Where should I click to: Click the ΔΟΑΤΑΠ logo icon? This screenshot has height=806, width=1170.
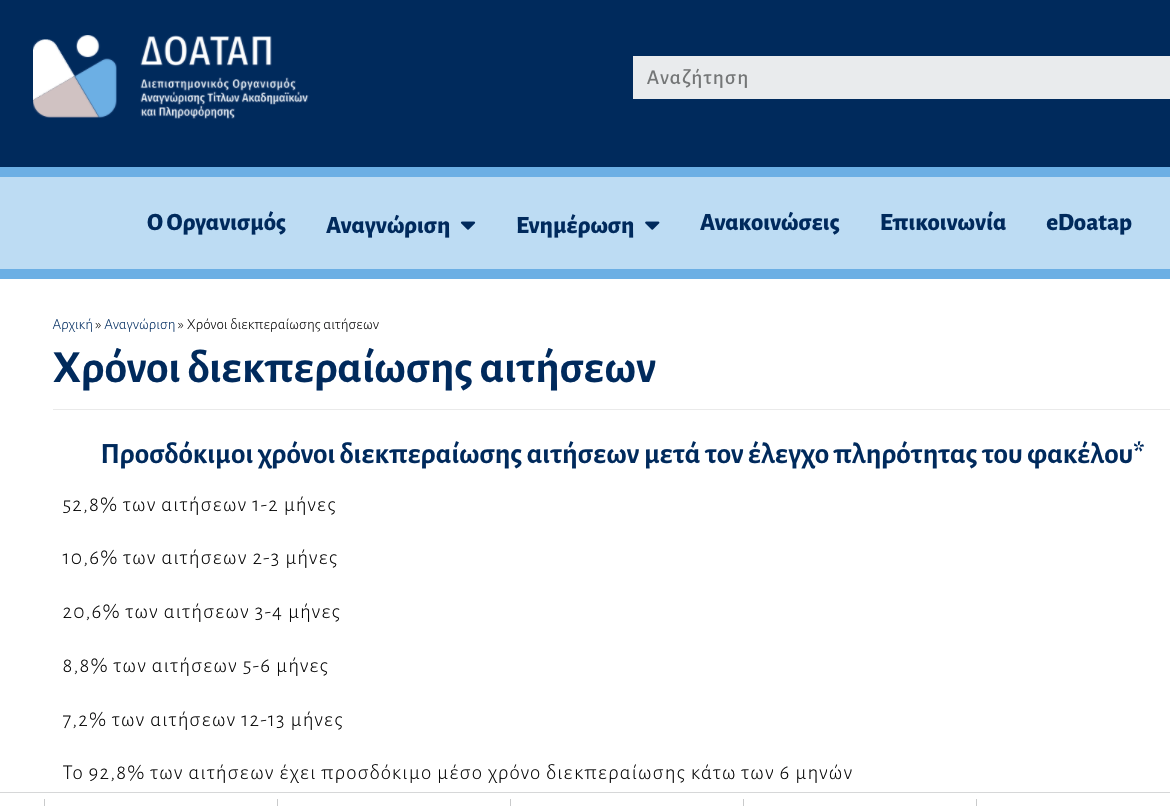pyautogui.click(x=75, y=78)
